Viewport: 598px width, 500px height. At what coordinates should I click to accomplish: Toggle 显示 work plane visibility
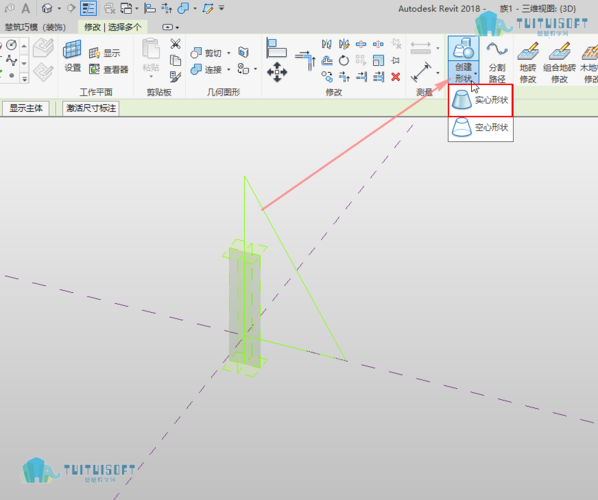pos(104,53)
